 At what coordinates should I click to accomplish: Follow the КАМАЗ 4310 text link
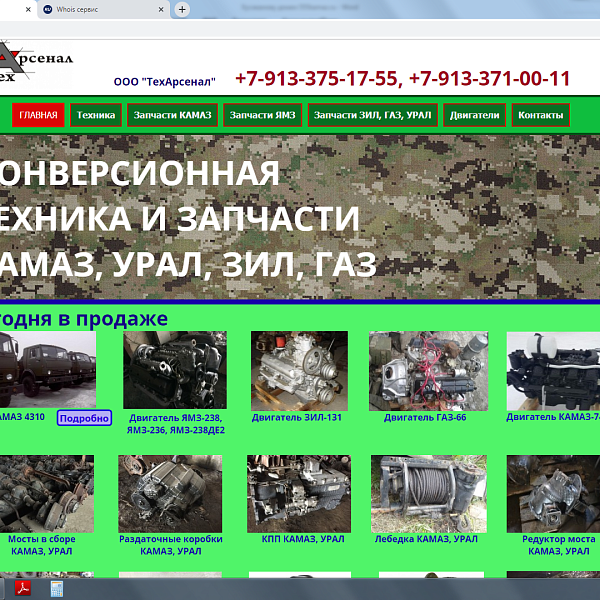22,417
